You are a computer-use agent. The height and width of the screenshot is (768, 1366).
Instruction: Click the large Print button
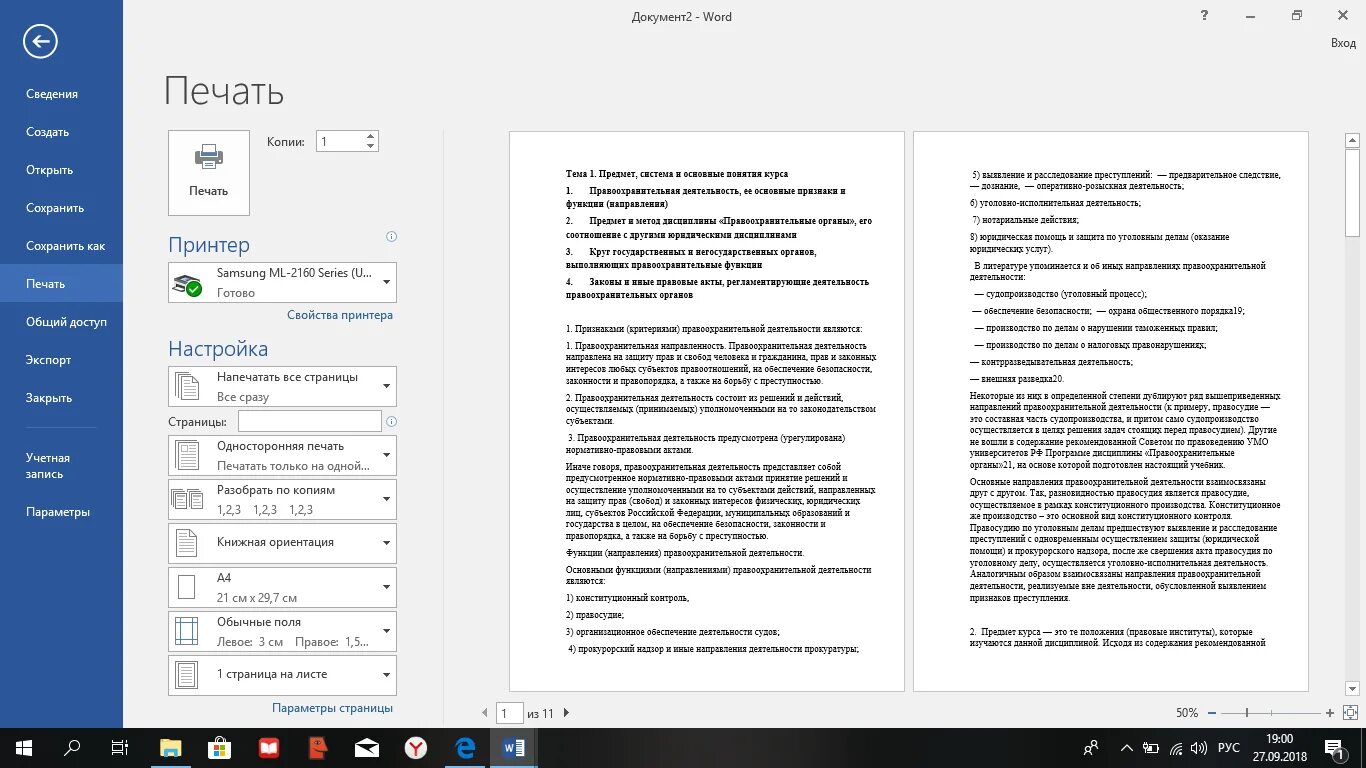[209, 172]
